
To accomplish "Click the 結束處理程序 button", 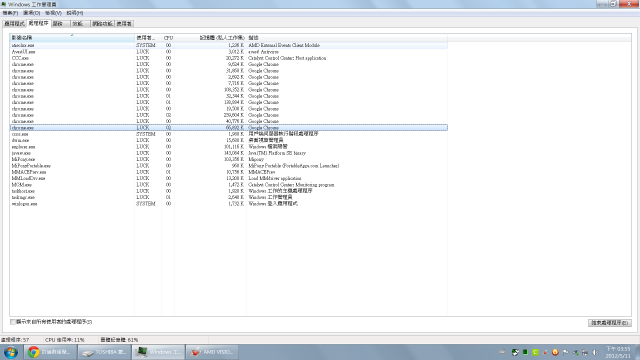I will tap(610, 323).
